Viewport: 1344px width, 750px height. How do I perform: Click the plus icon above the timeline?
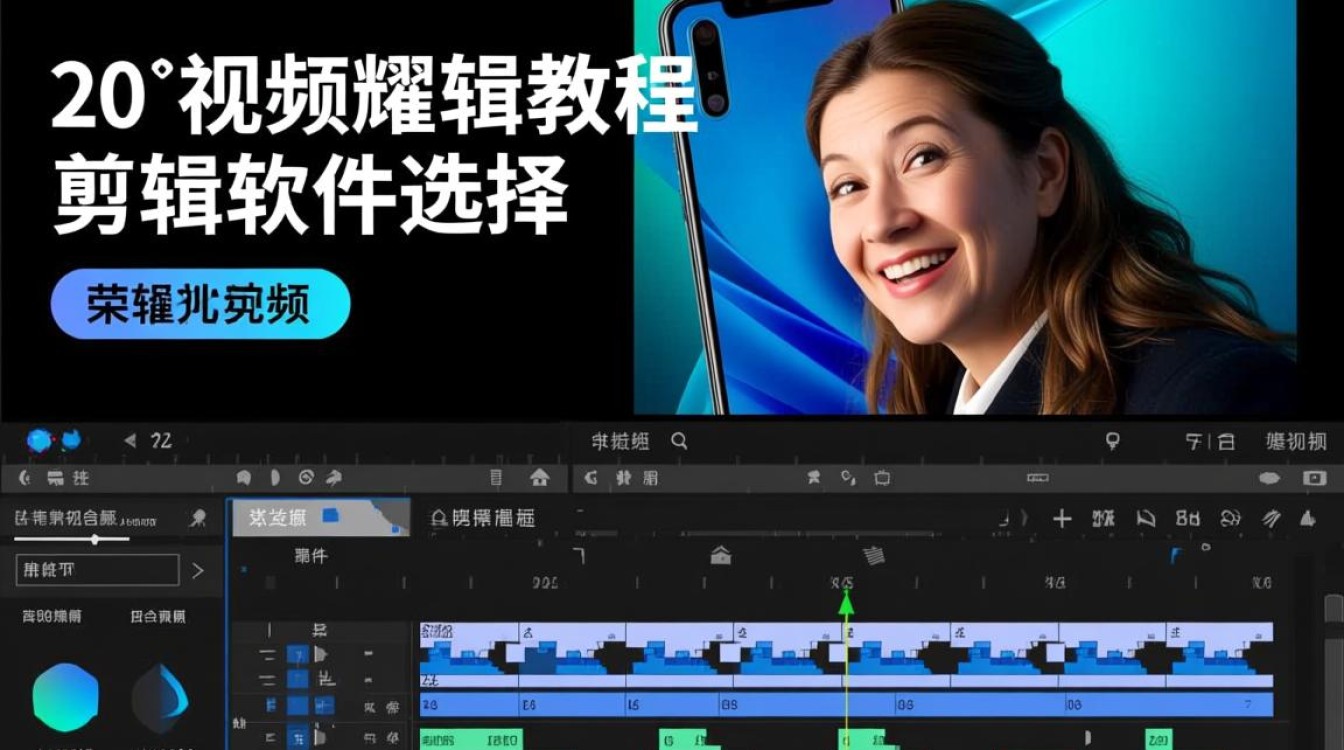tap(1062, 518)
